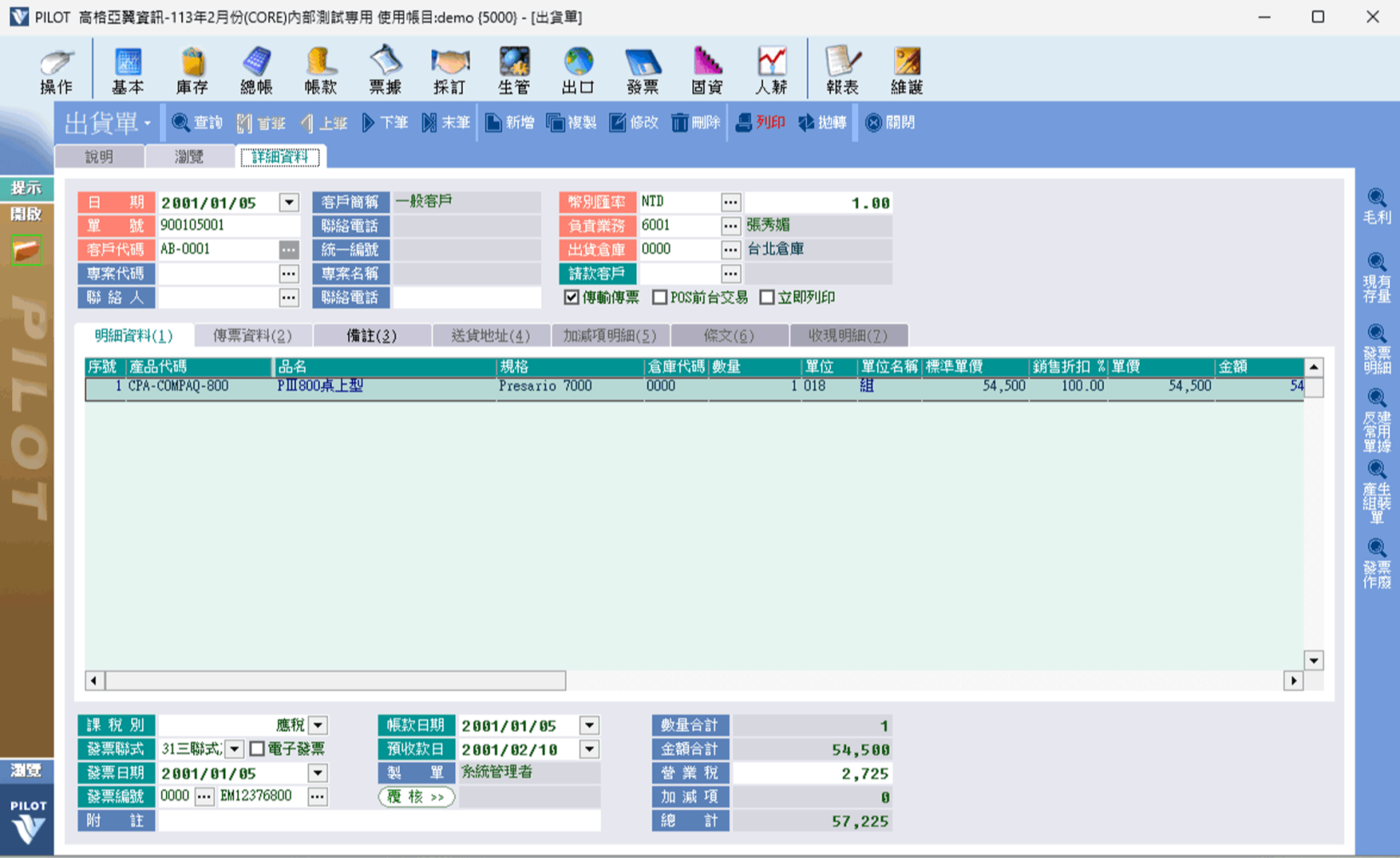Open the 課稅別 tax type dropdown

[x=318, y=725]
